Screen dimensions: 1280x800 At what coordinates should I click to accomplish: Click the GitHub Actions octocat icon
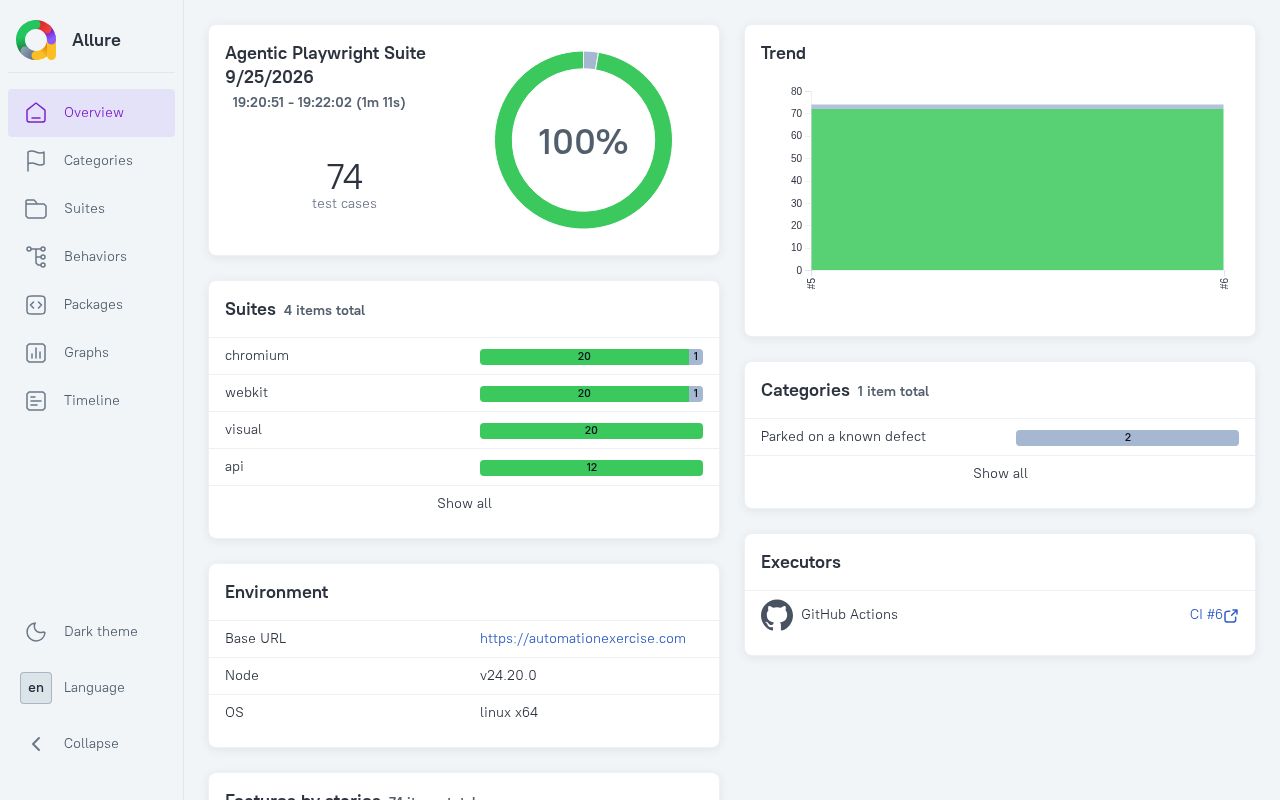coord(777,615)
